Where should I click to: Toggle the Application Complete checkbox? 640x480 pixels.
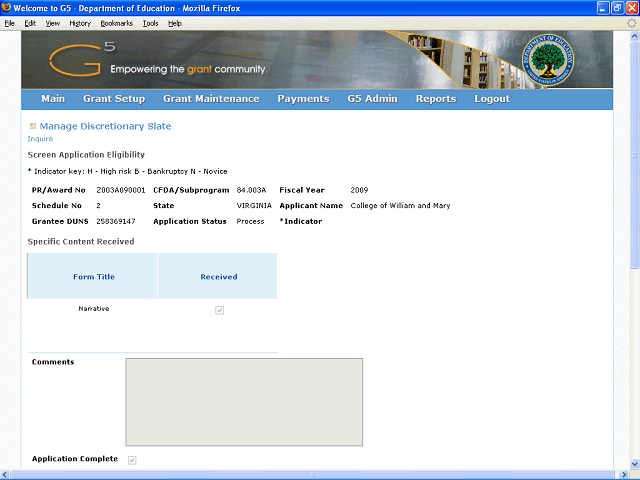[132, 460]
